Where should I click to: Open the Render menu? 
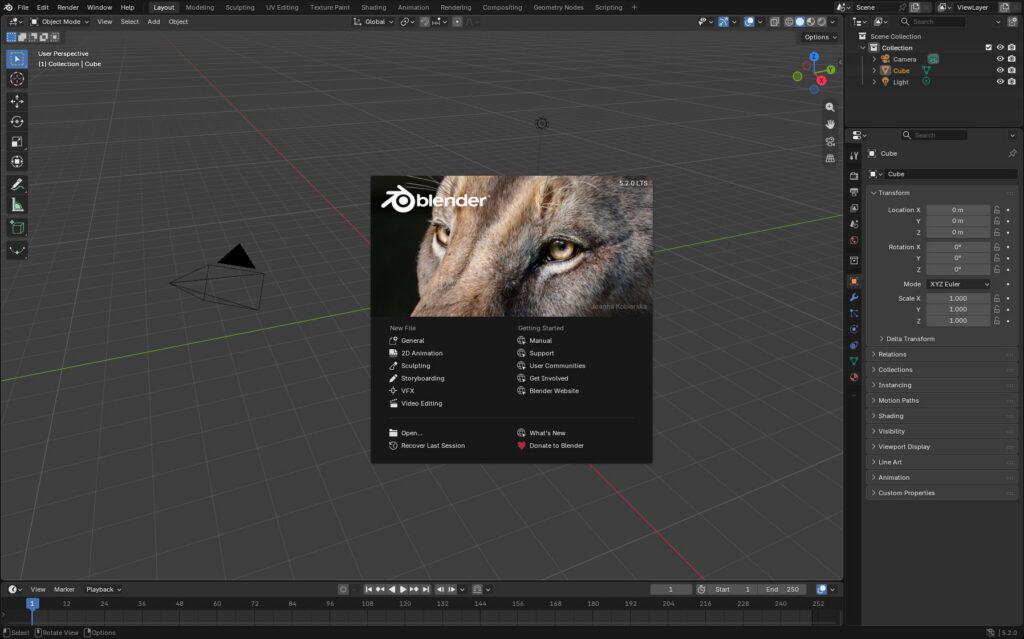(68, 7)
